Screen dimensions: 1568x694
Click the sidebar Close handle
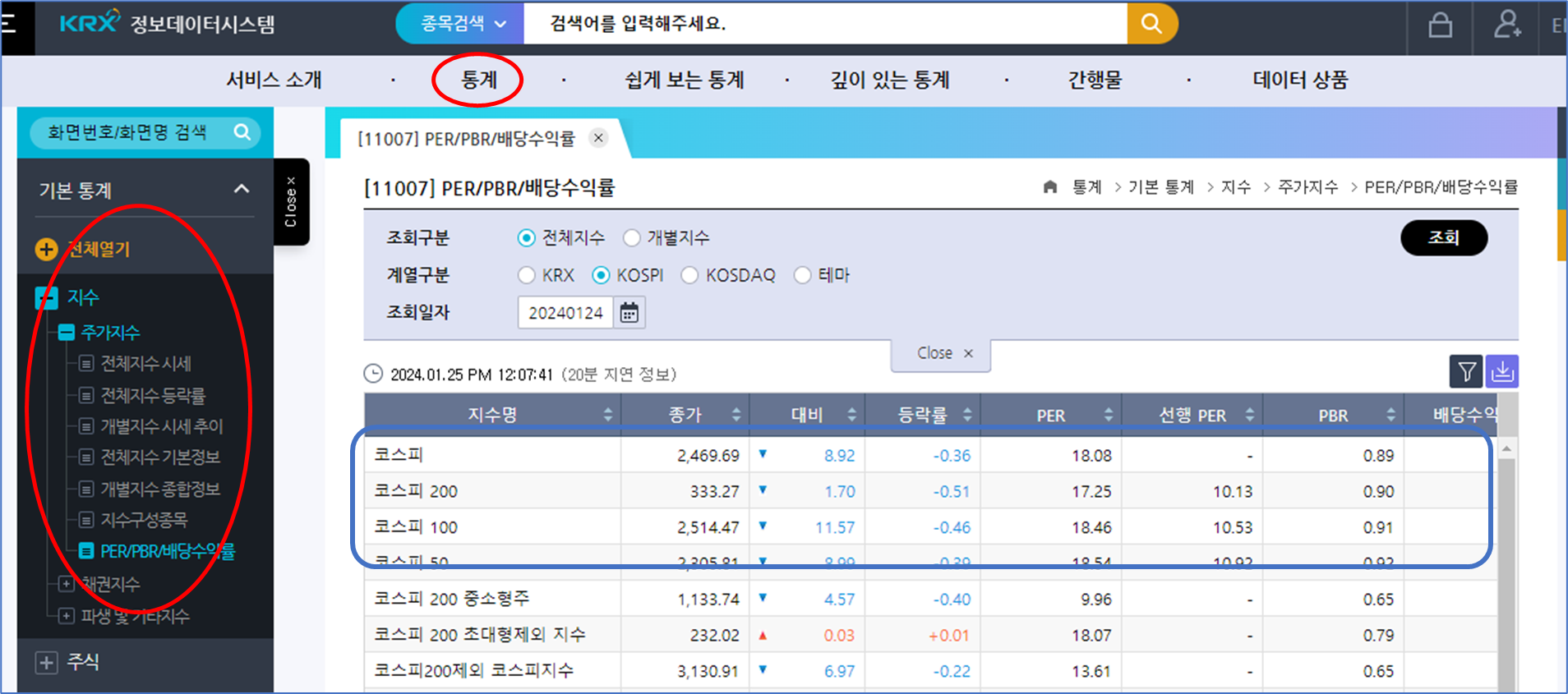click(291, 202)
